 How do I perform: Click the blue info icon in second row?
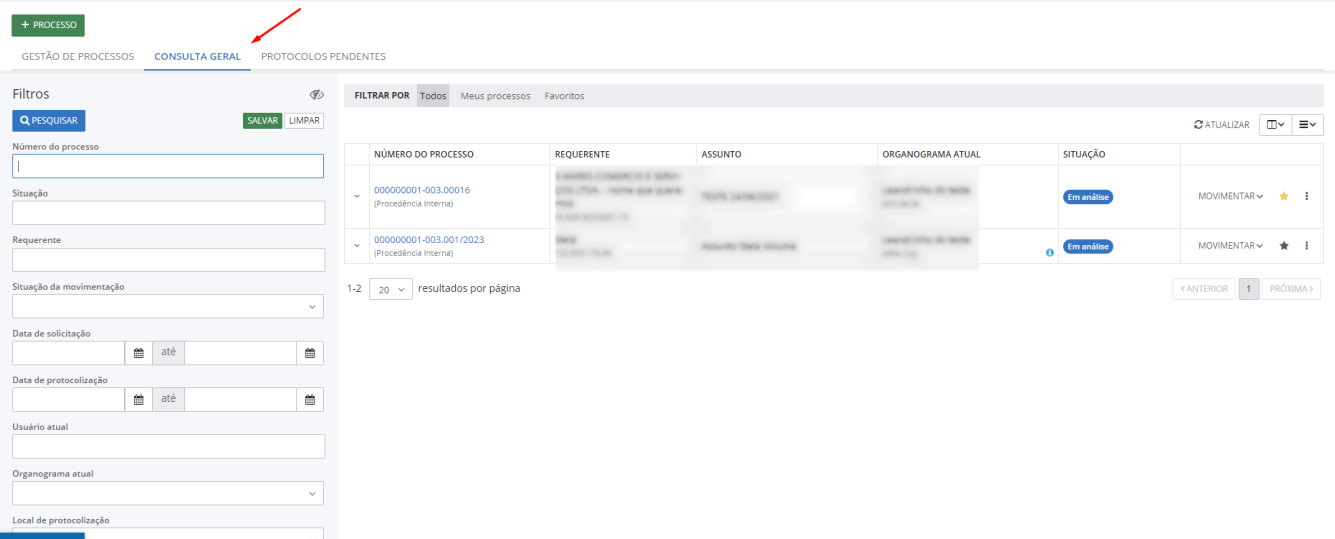coord(1049,253)
